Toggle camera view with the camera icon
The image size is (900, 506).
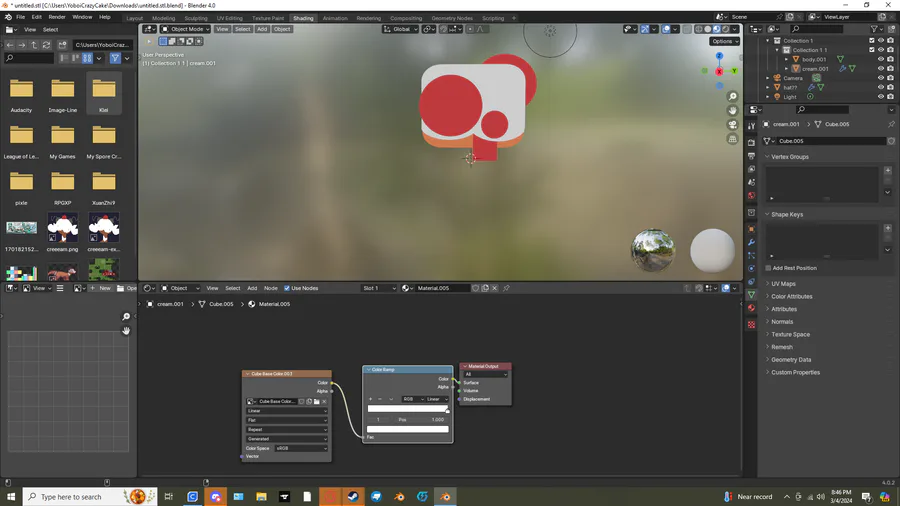pyautogui.click(x=733, y=125)
